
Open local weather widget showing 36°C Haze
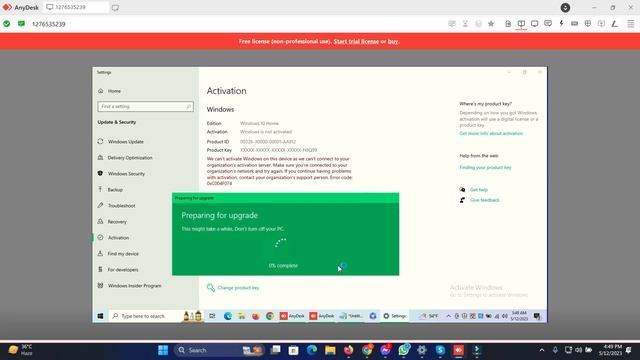coord(20,350)
